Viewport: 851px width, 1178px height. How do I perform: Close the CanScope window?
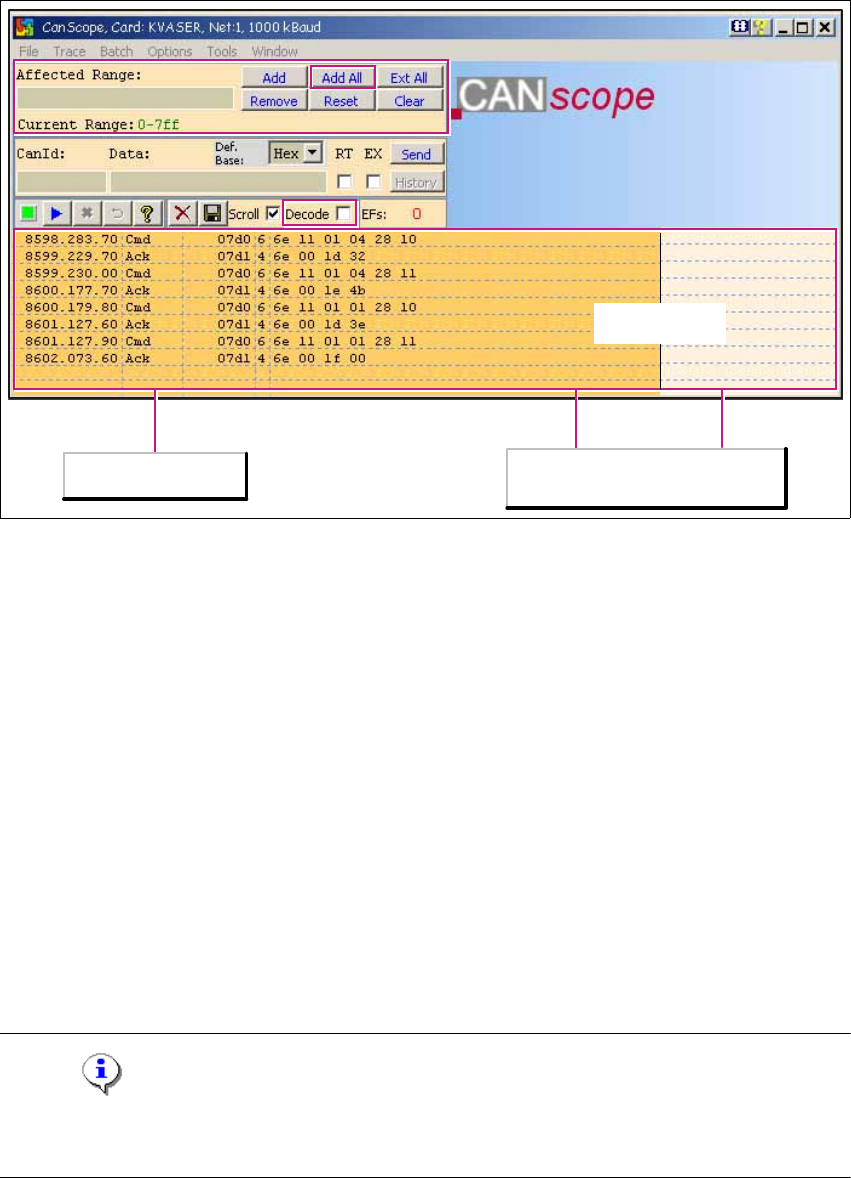click(825, 28)
